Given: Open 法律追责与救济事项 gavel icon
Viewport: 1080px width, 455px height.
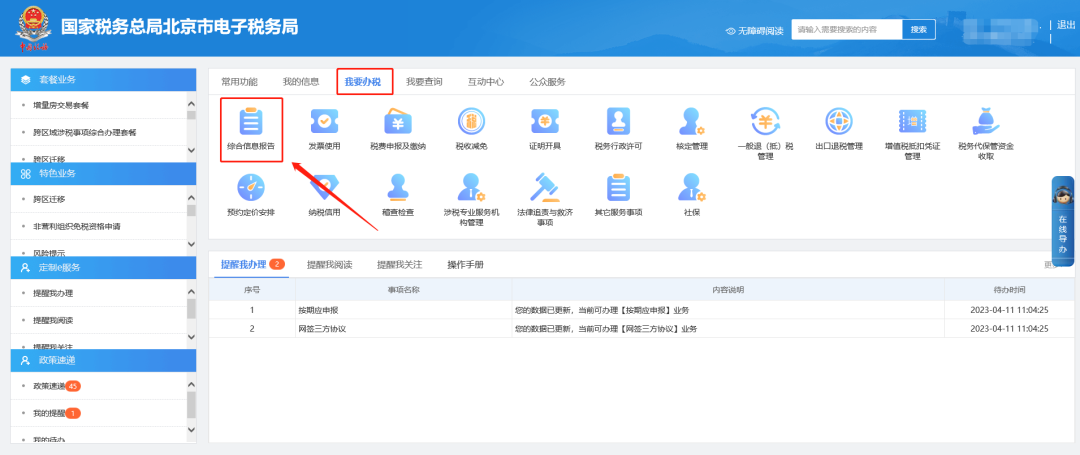Looking at the screenshot, I should 545,187.
